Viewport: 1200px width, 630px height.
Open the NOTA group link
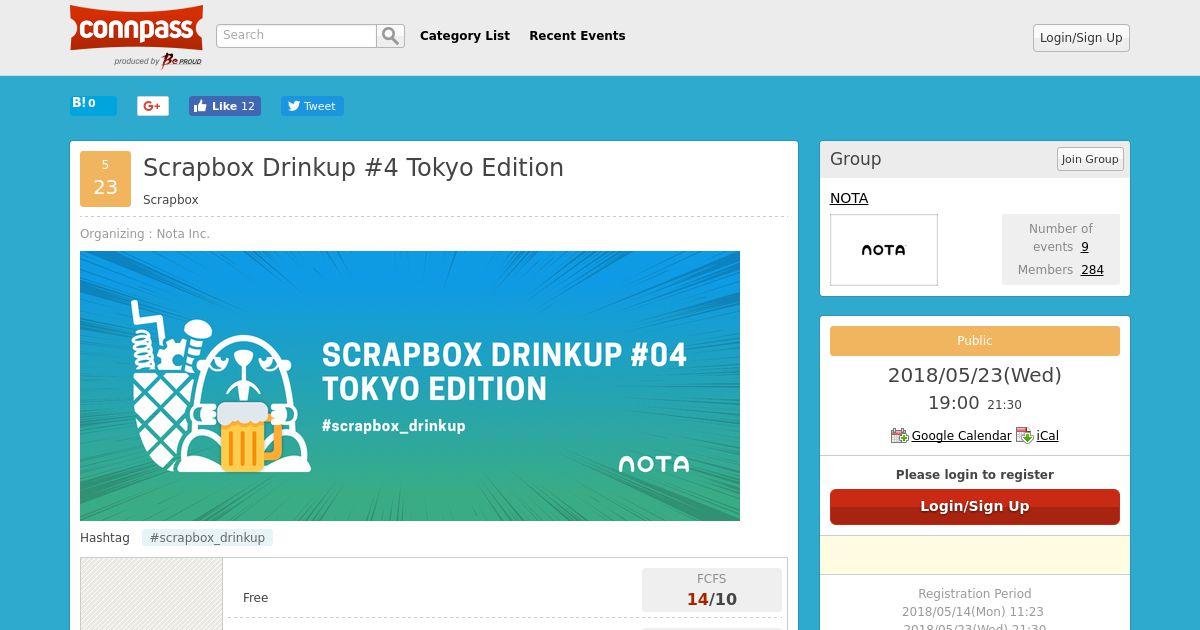coord(849,198)
